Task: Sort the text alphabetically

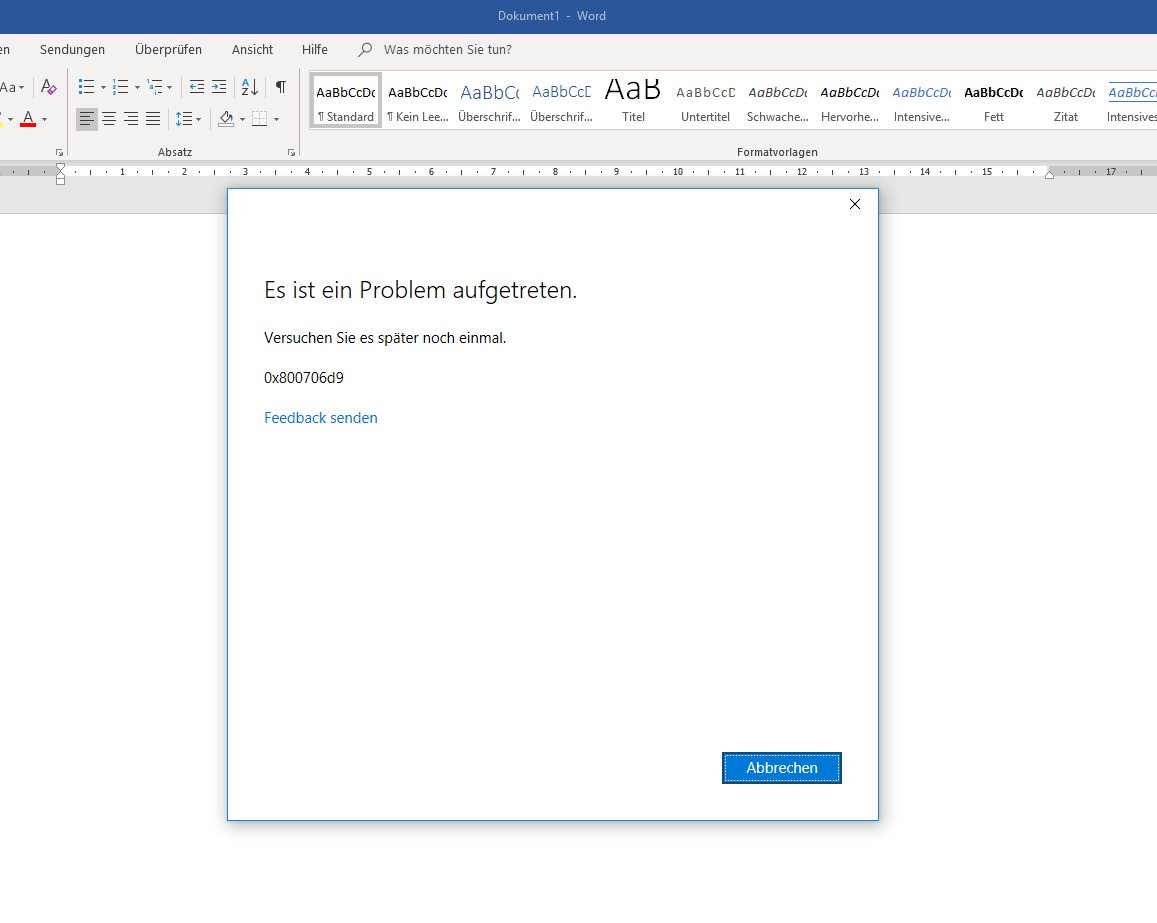Action: [x=250, y=87]
